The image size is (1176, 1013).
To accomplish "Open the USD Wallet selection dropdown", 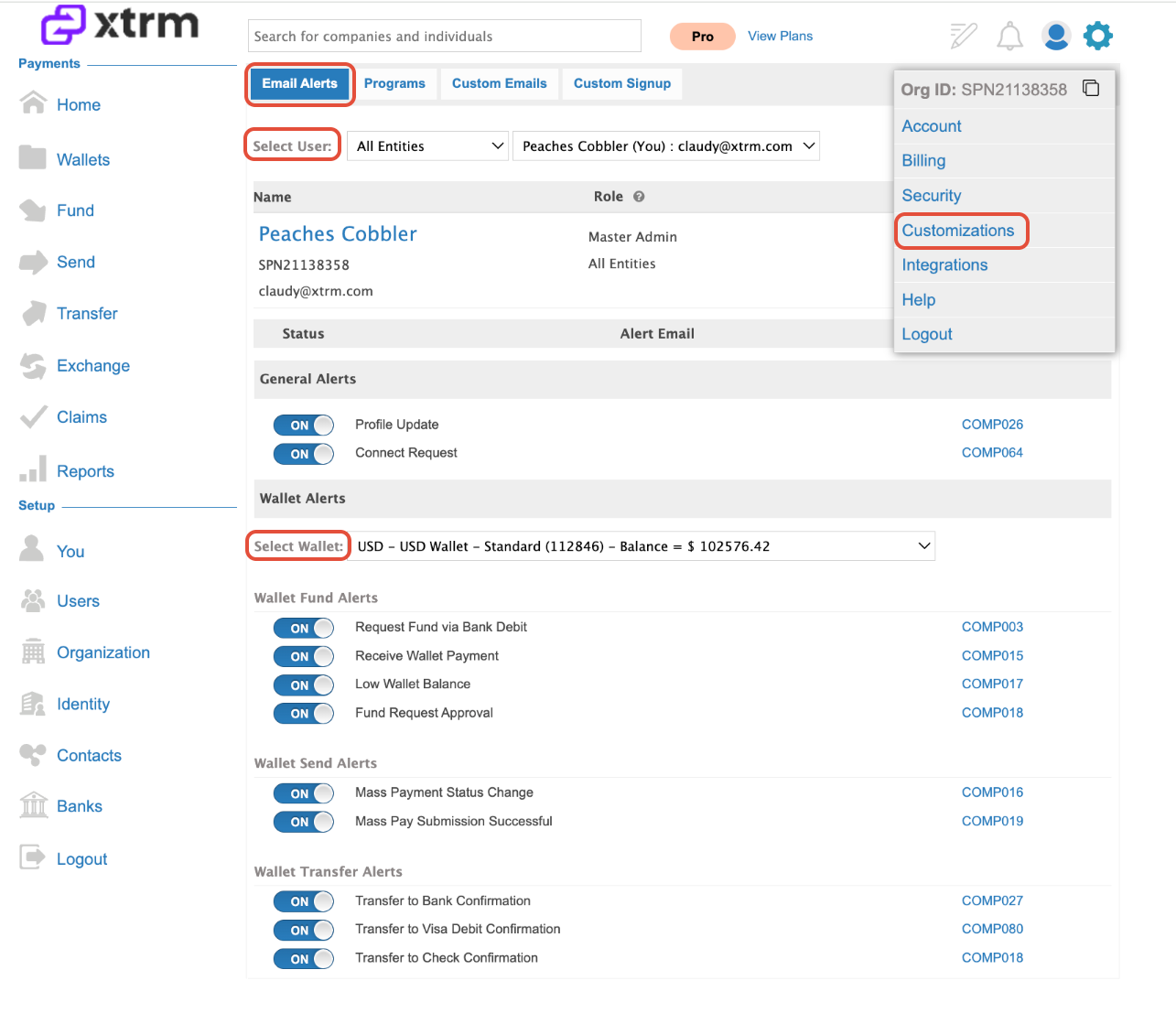I will (642, 546).
